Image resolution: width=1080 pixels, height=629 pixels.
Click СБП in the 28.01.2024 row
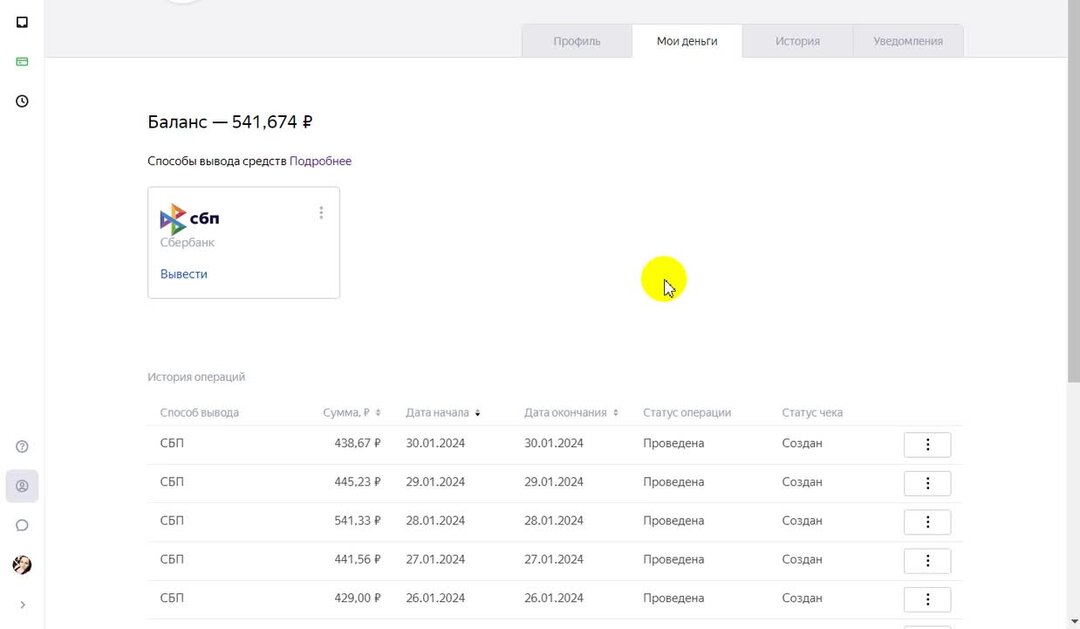click(x=172, y=520)
